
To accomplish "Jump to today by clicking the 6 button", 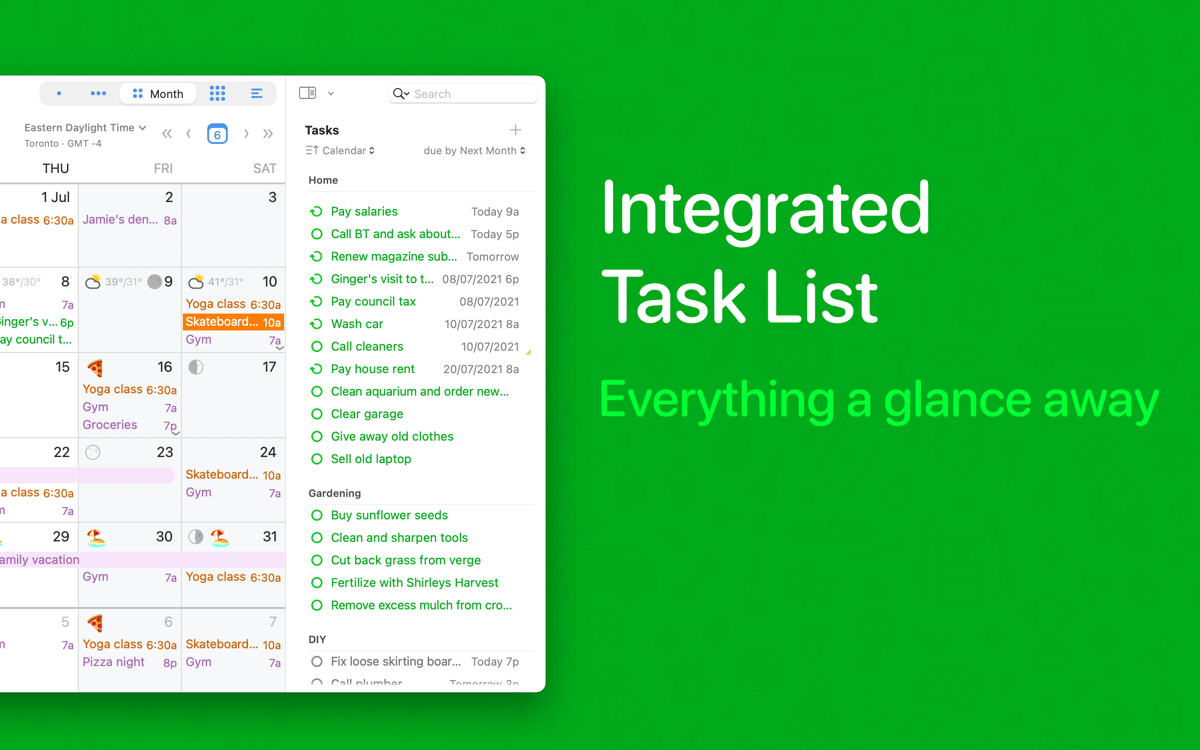I will click(217, 133).
